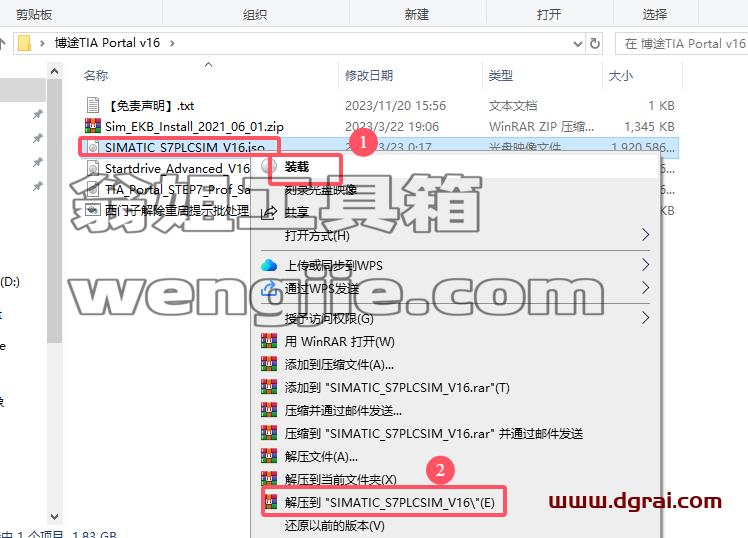Choose 压缩到 rar 并通过邮件发送 entry
This screenshot has height=538, width=748.
[456, 433]
